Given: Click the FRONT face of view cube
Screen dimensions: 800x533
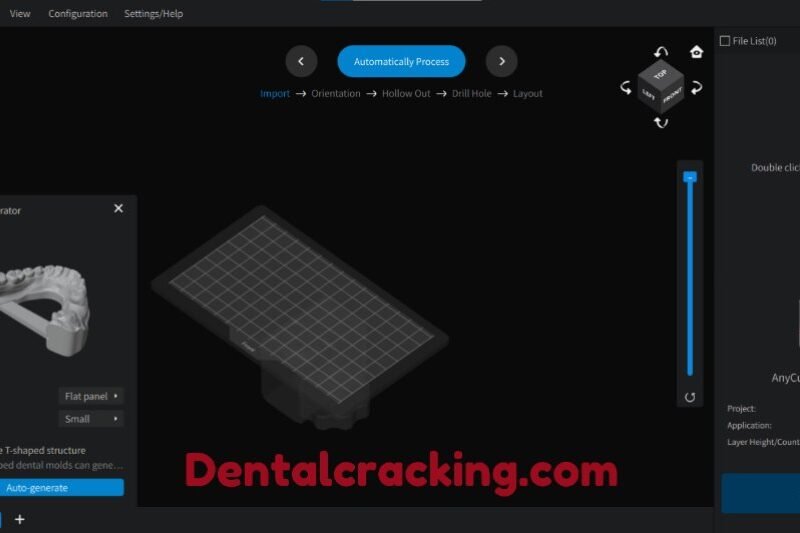Looking at the screenshot, I should coord(672,96).
